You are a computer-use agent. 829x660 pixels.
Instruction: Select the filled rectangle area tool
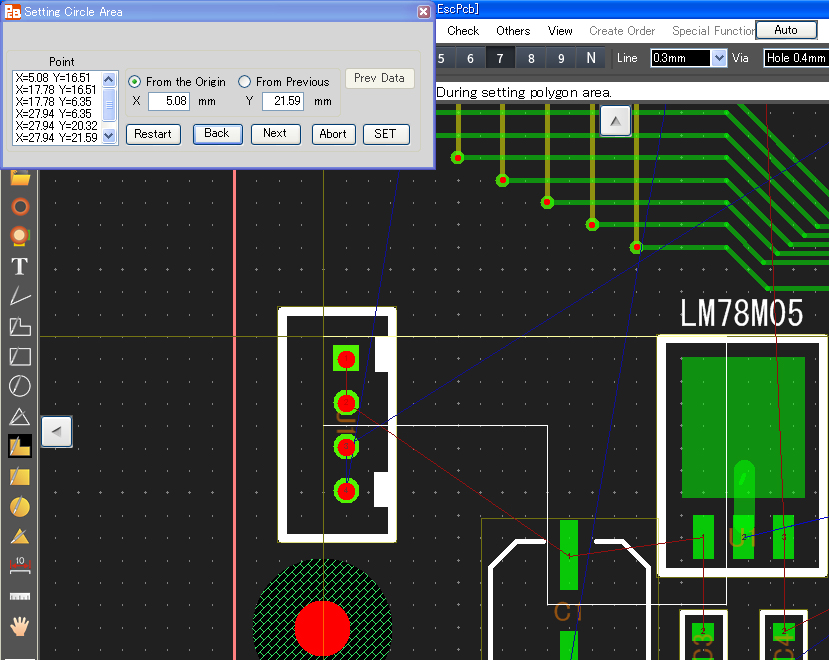(x=20, y=476)
